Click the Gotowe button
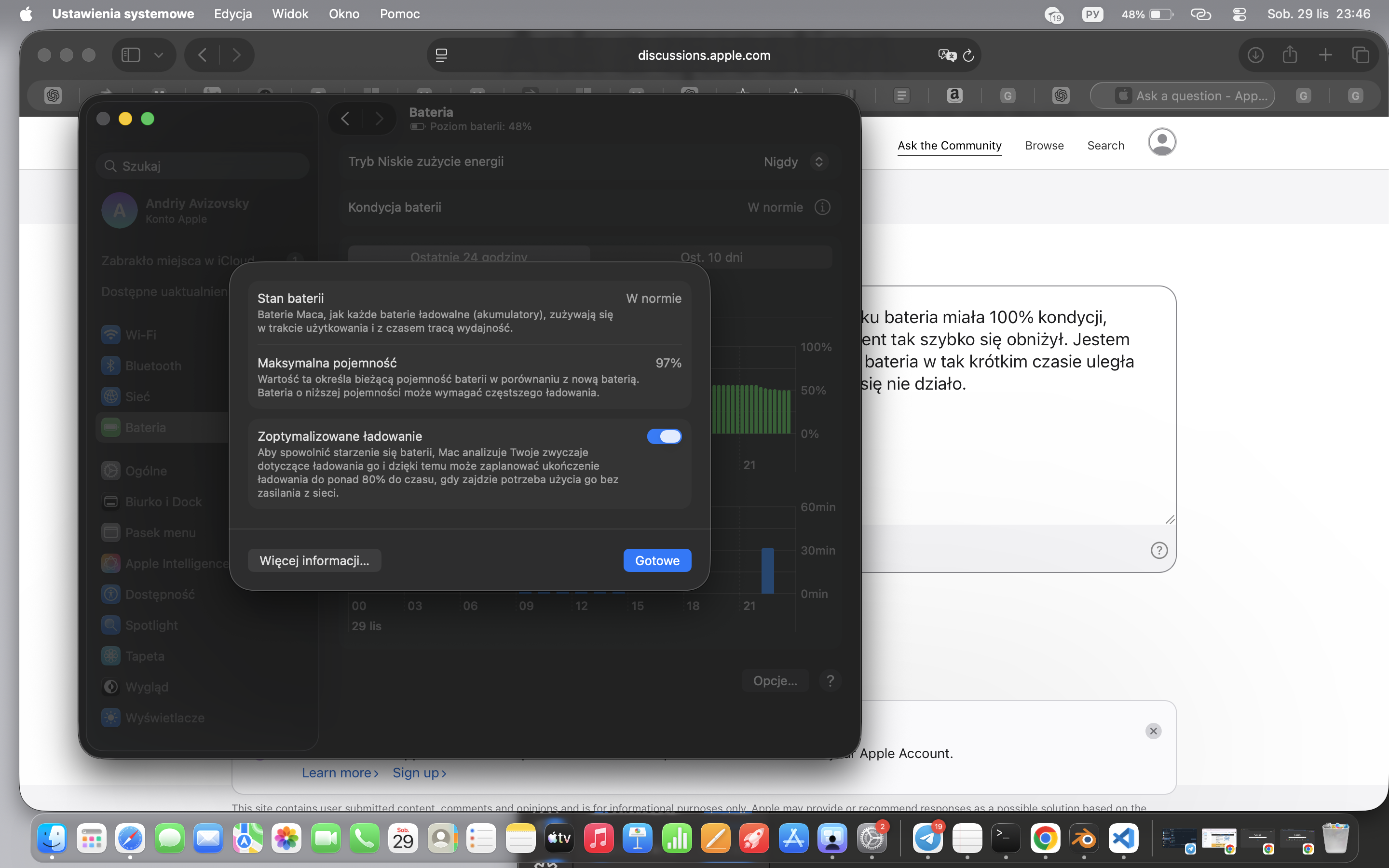1389x868 pixels. (656, 560)
